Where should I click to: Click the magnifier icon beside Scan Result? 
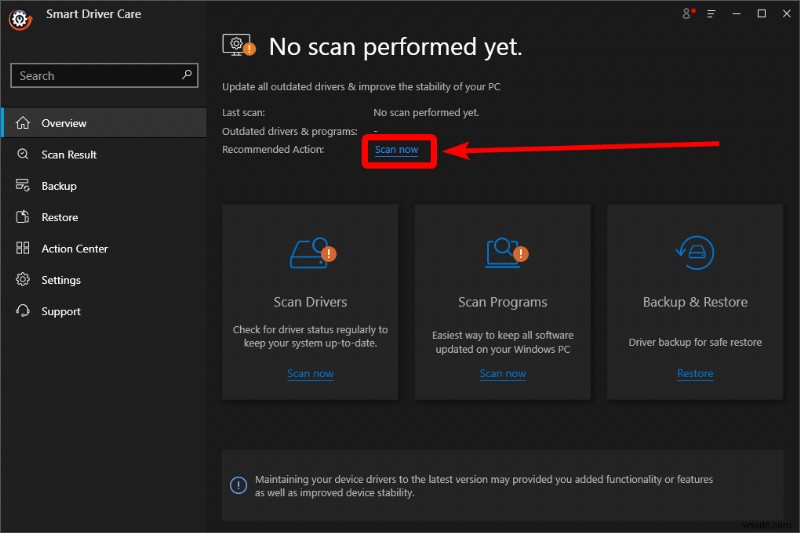(22, 154)
